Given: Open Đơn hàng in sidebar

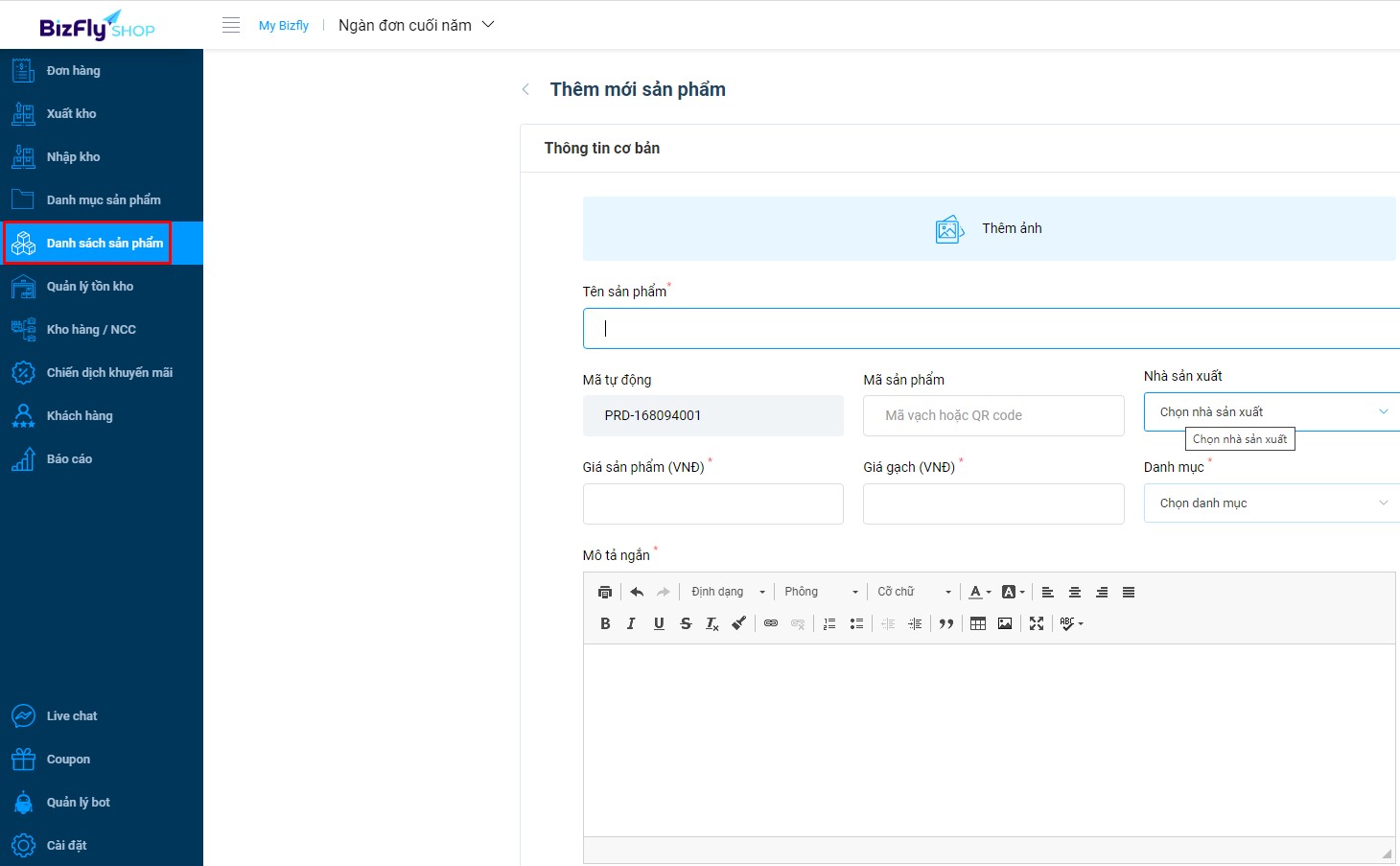Looking at the screenshot, I should 102,70.
